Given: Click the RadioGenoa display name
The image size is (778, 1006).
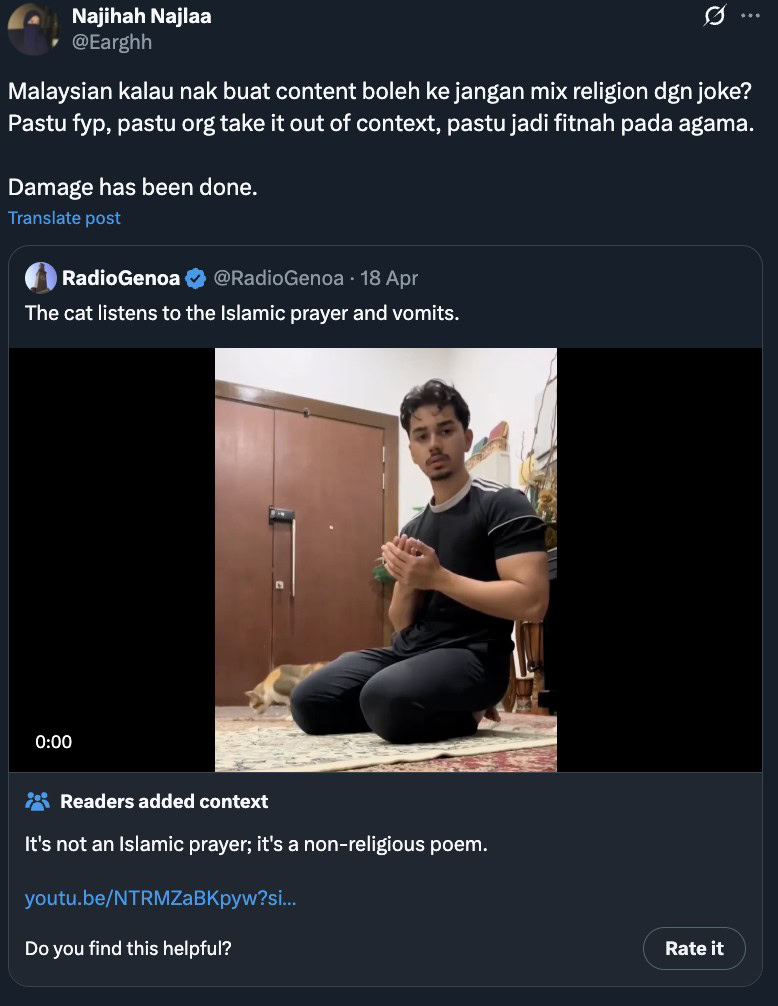Looking at the screenshot, I should click(x=121, y=278).
